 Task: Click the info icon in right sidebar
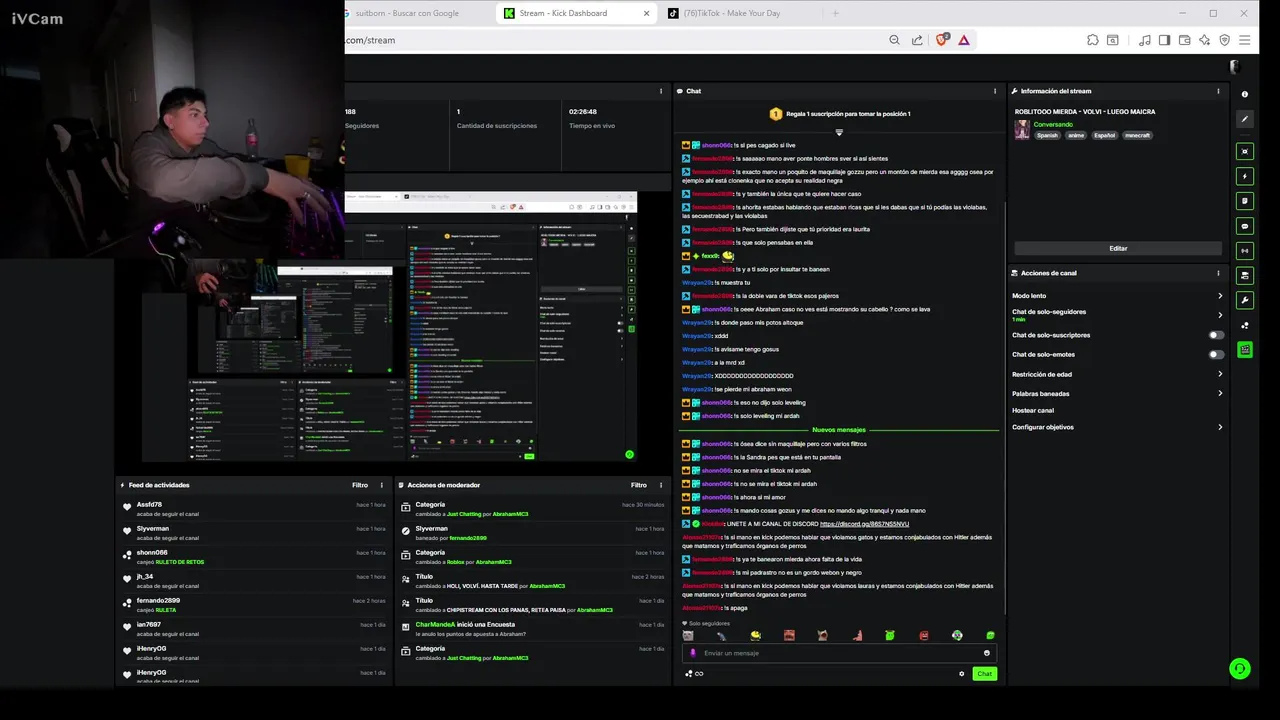coord(1245,94)
